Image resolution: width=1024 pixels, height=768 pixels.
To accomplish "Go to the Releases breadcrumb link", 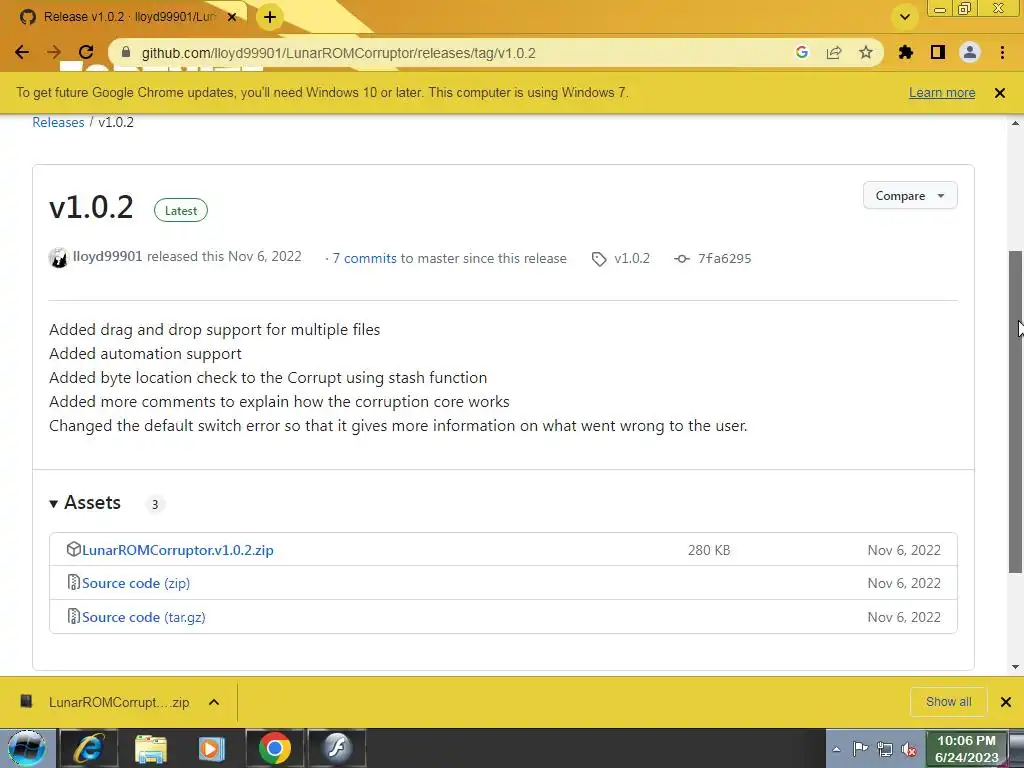I will coord(58,122).
